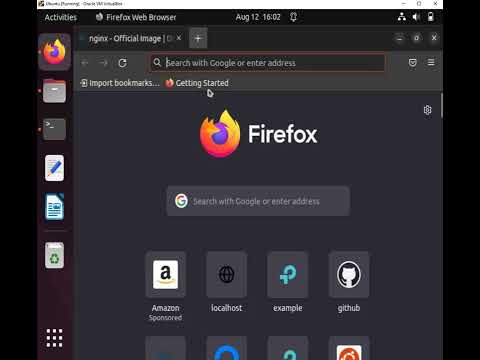Viewport: 480px width, 360px height.
Task: Open the Aug 12 16:02 clock menu
Action: 258,17
